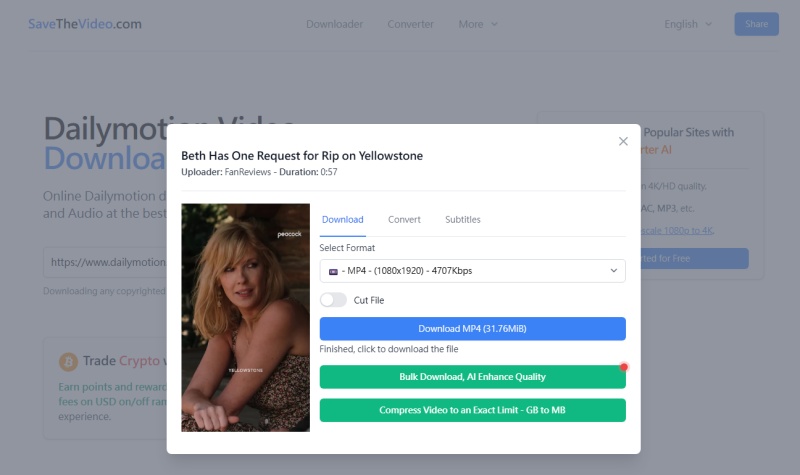Open the Downloader nav item
This screenshot has width=800, height=475.
(x=334, y=24)
